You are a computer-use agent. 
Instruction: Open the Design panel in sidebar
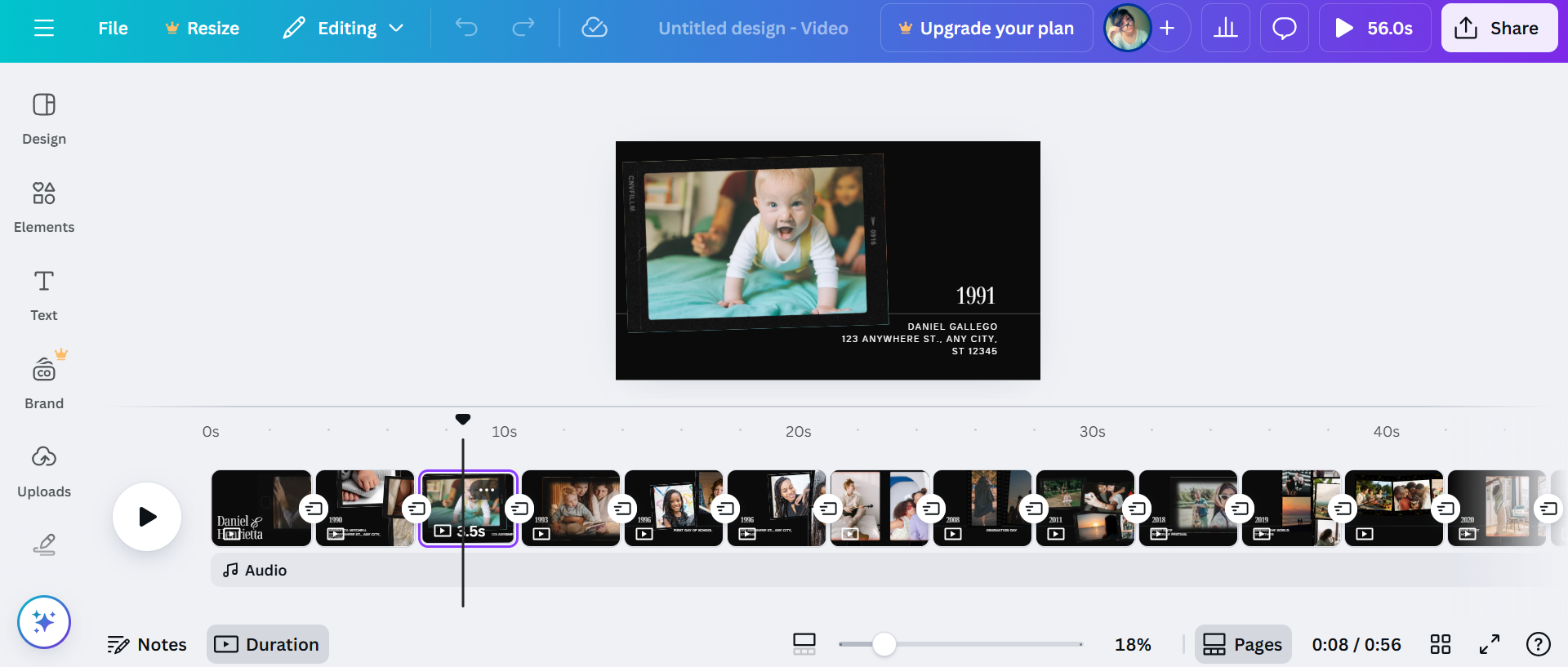[44, 119]
